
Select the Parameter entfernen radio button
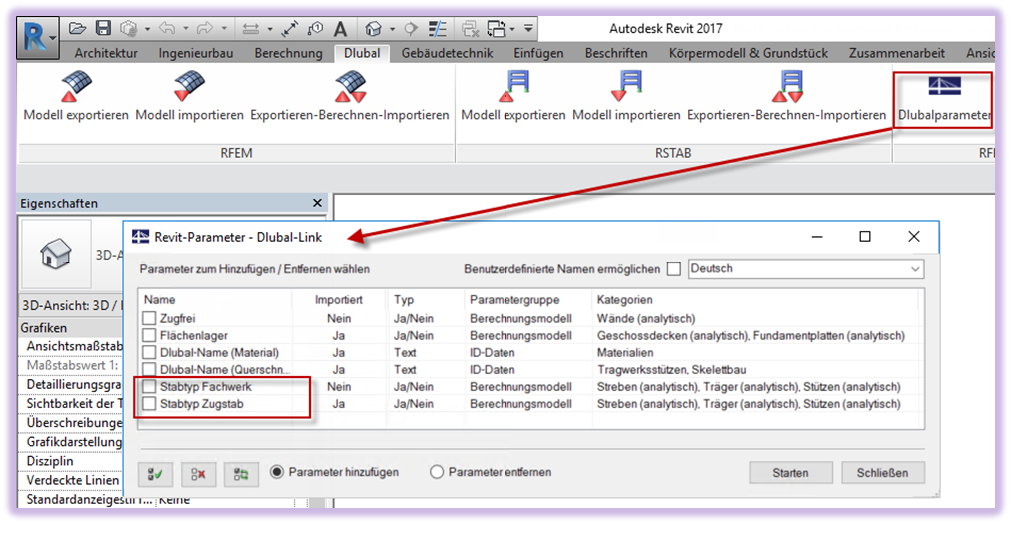pos(437,472)
